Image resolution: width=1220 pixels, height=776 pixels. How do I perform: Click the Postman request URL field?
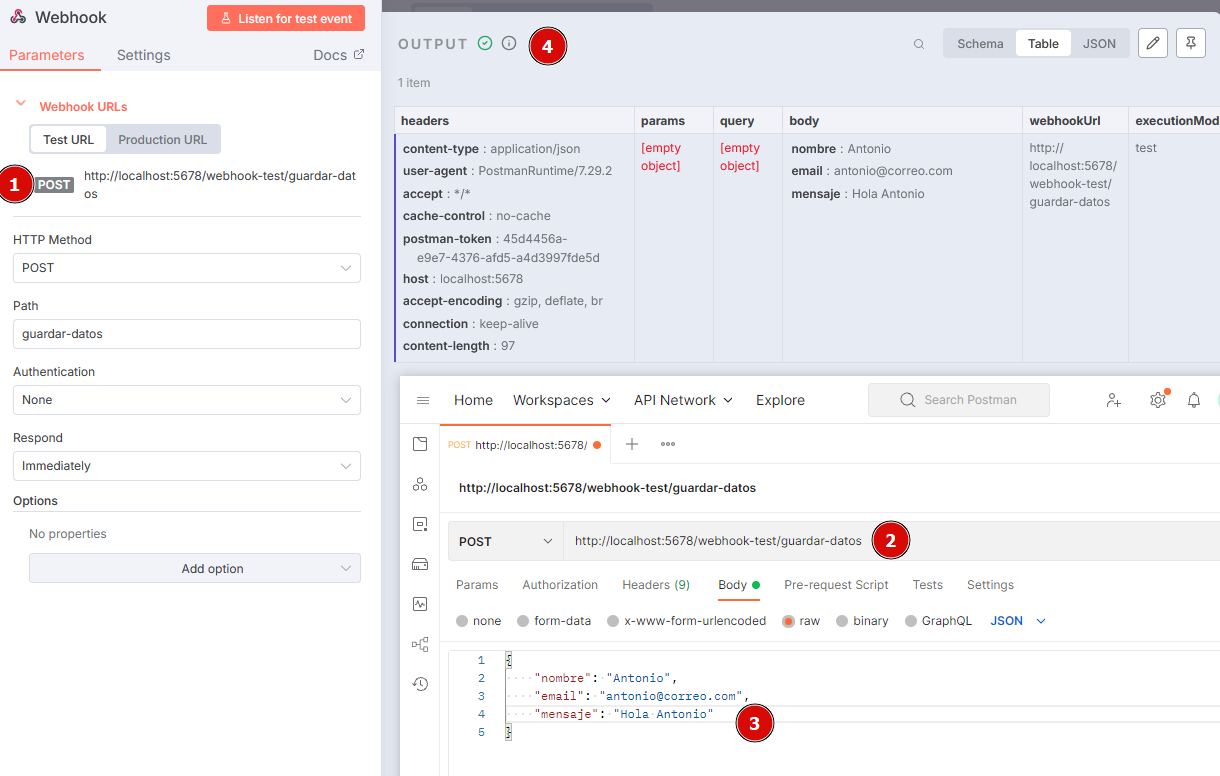coord(892,541)
